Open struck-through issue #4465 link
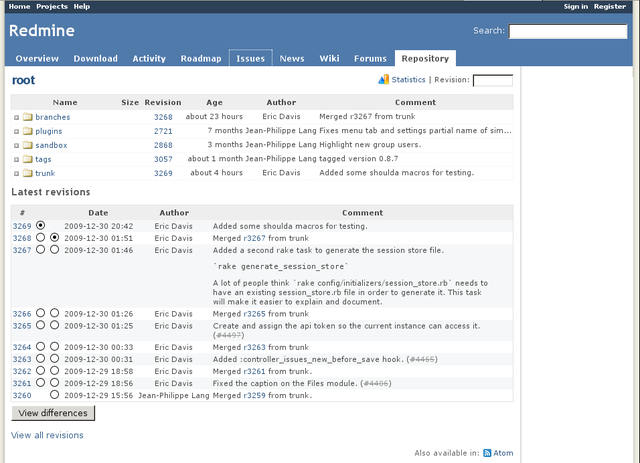The height and width of the screenshot is (463, 640). (422, 359)
